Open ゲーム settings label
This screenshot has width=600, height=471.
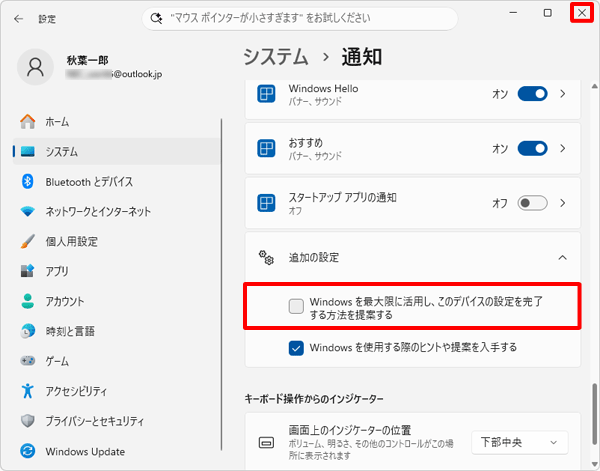57,361
